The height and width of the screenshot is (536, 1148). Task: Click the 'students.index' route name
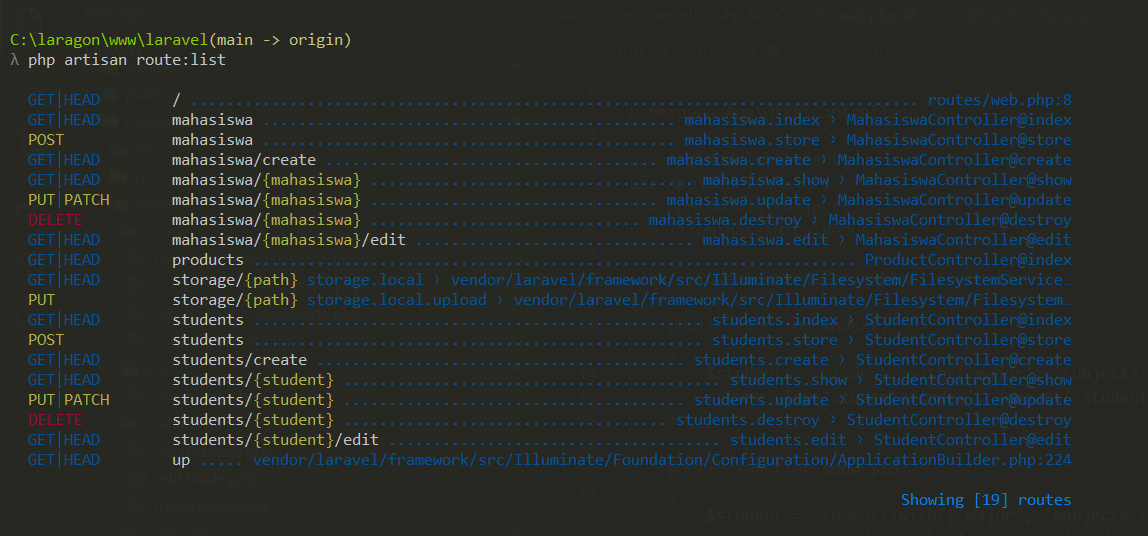(x=775, y=320)
